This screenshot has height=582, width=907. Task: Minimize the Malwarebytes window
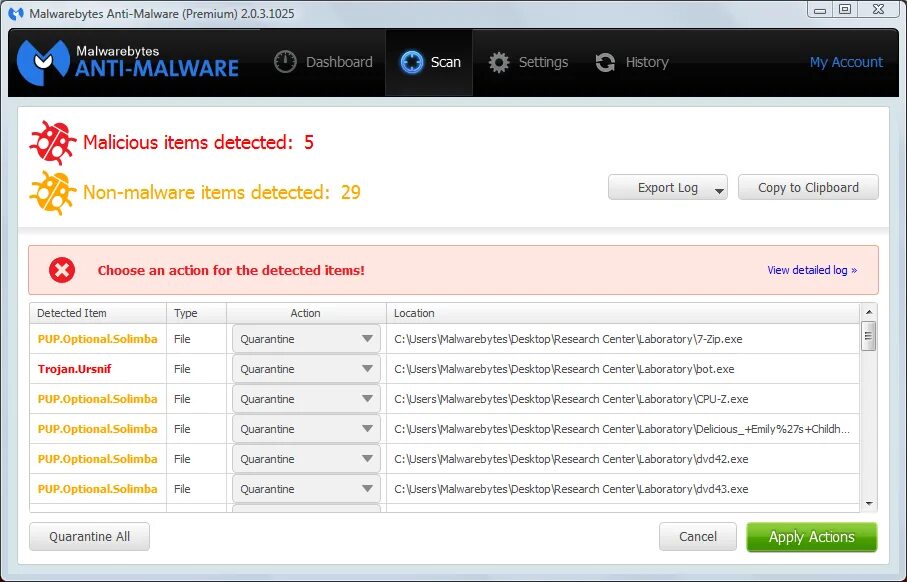[x=820, y=10]
